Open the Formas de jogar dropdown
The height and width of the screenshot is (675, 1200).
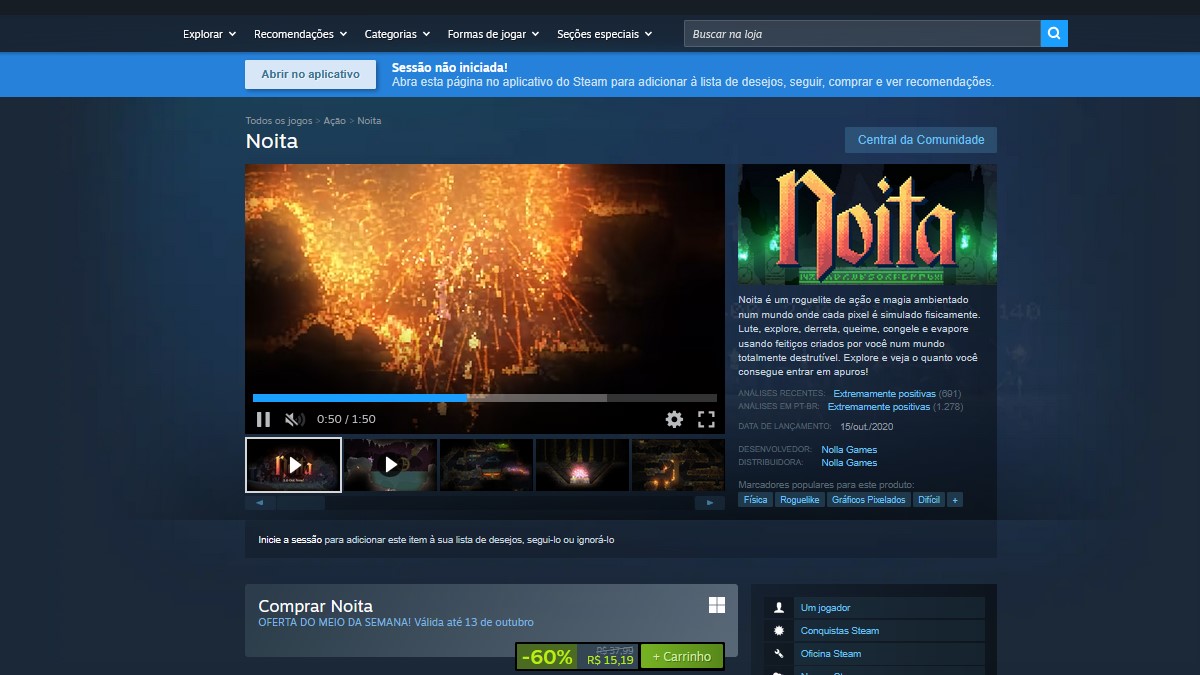pos(492,33)
